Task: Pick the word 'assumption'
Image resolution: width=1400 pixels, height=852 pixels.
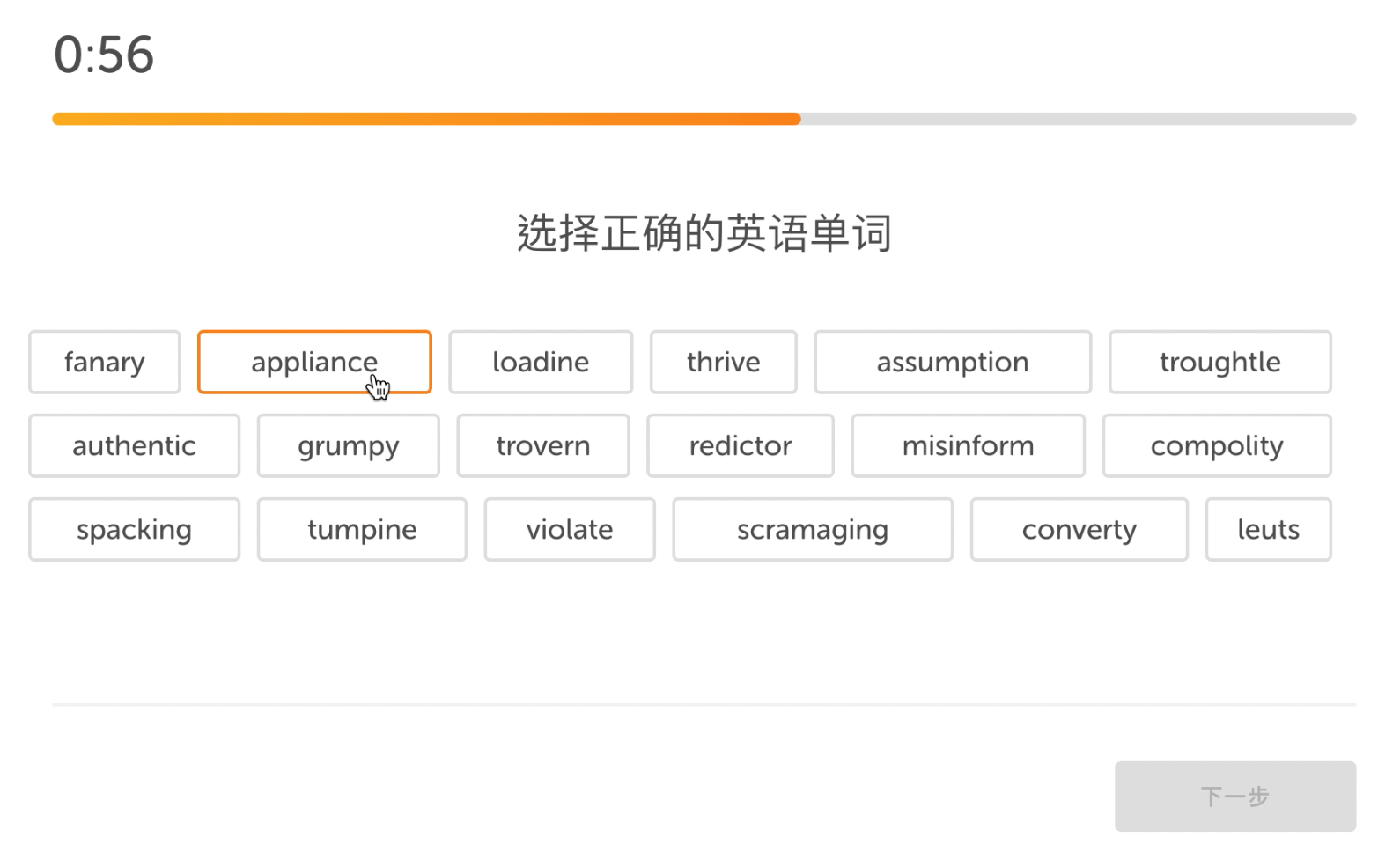Action: click(953, 362)
